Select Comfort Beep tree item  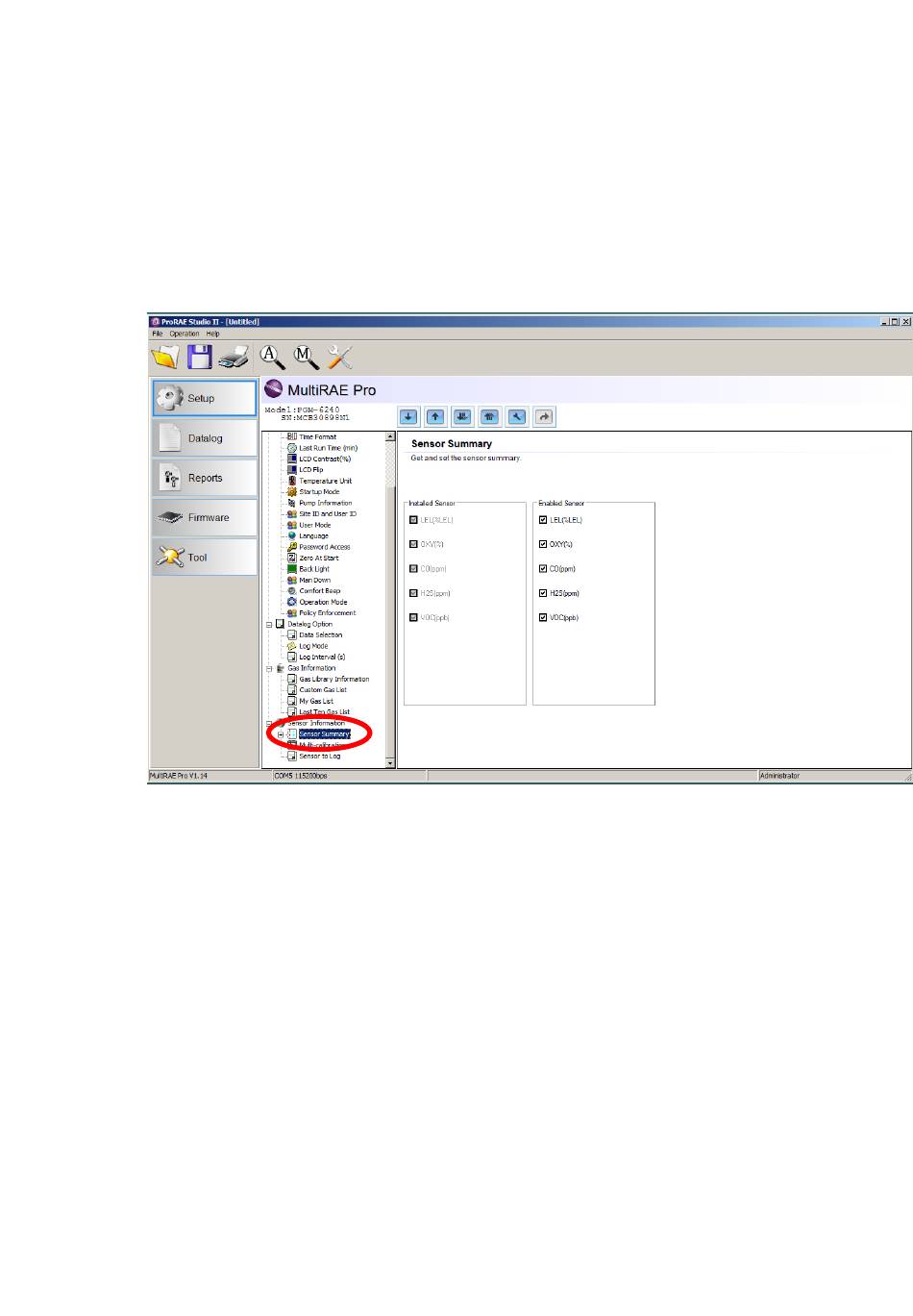point(320,591)
